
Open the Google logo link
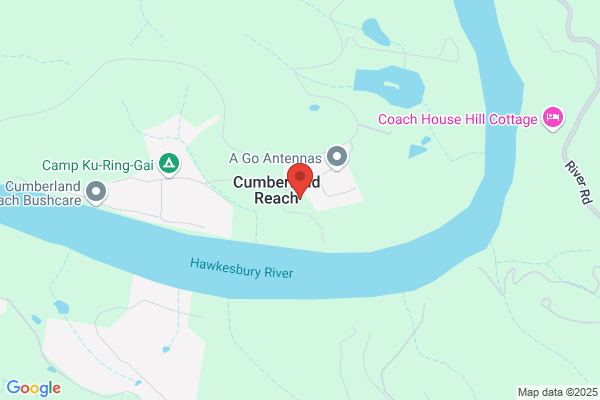34,388
